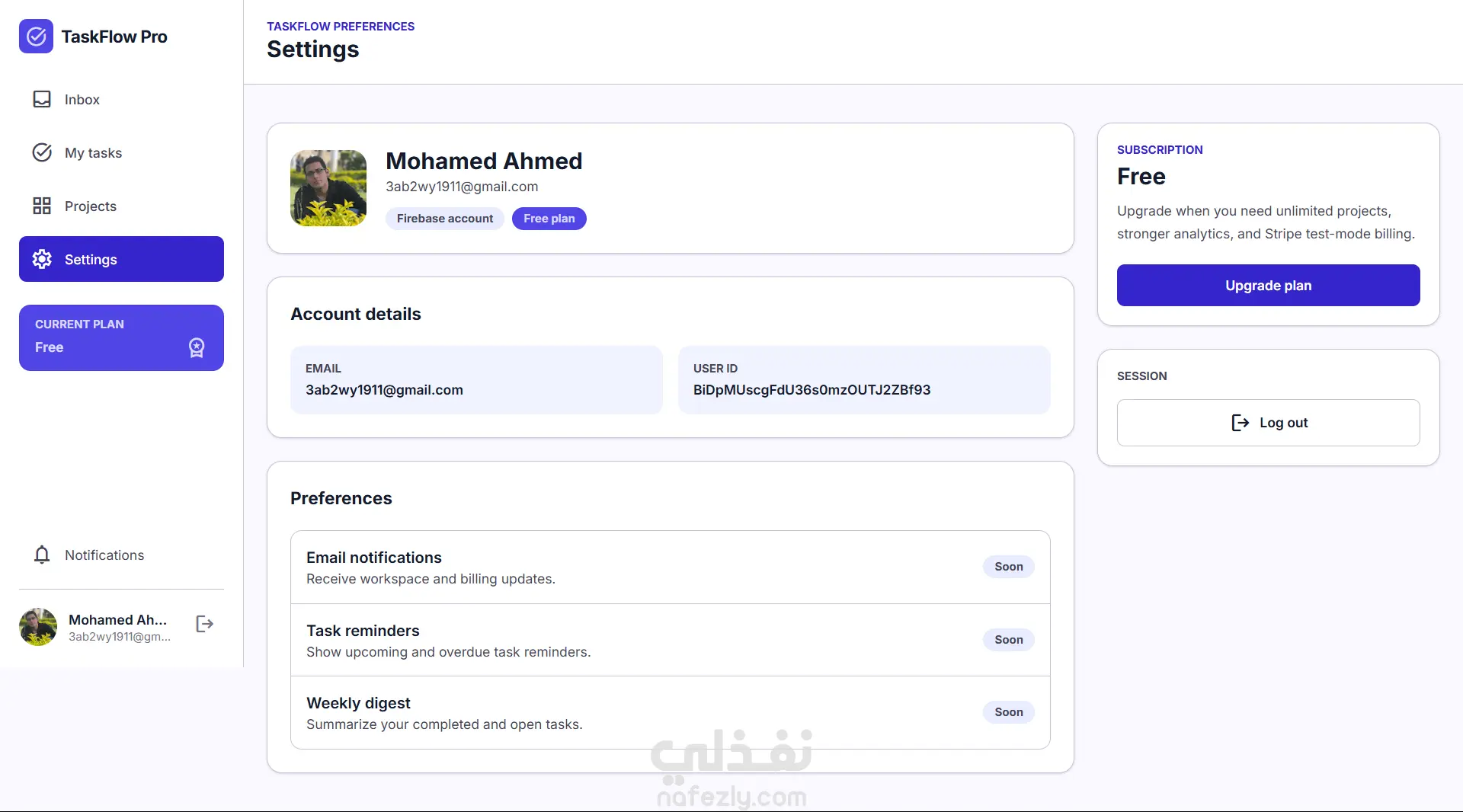Click the Settings gear icon

coord(42,259)
